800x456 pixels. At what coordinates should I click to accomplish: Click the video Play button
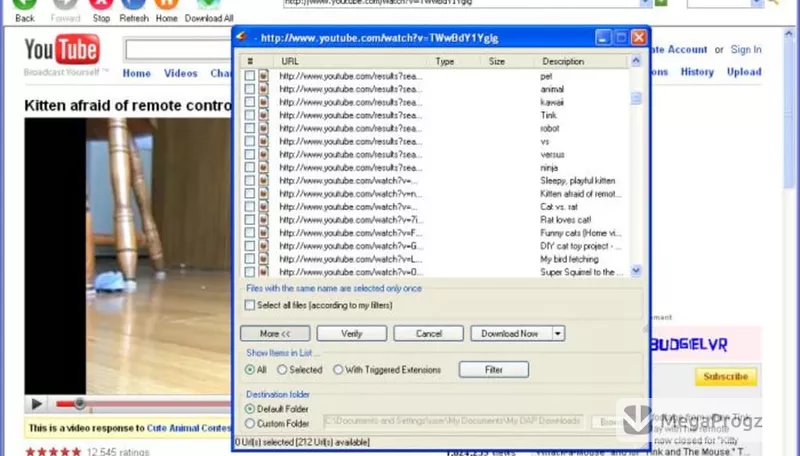pos(36,404)
